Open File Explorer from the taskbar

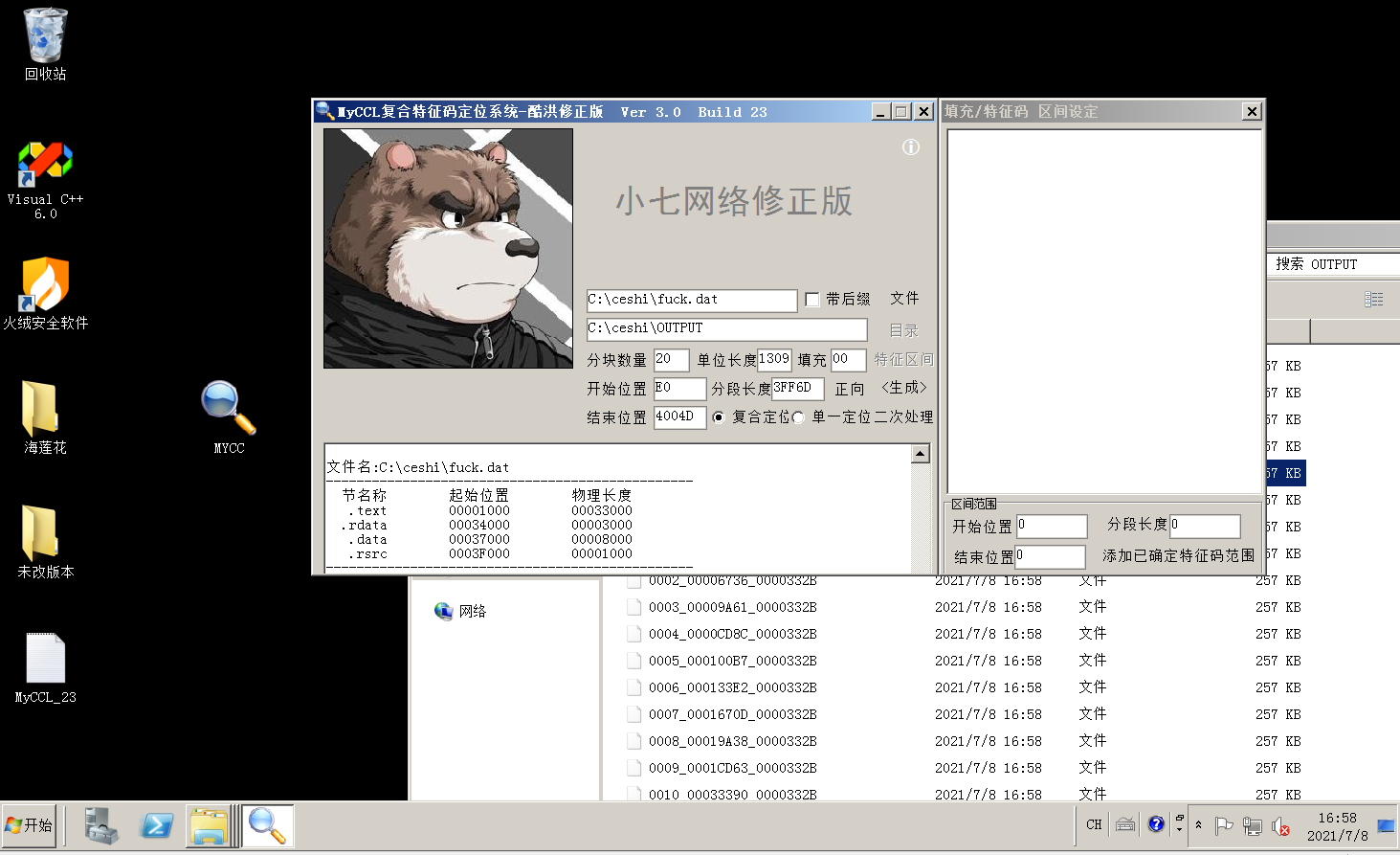coord(209,825)
